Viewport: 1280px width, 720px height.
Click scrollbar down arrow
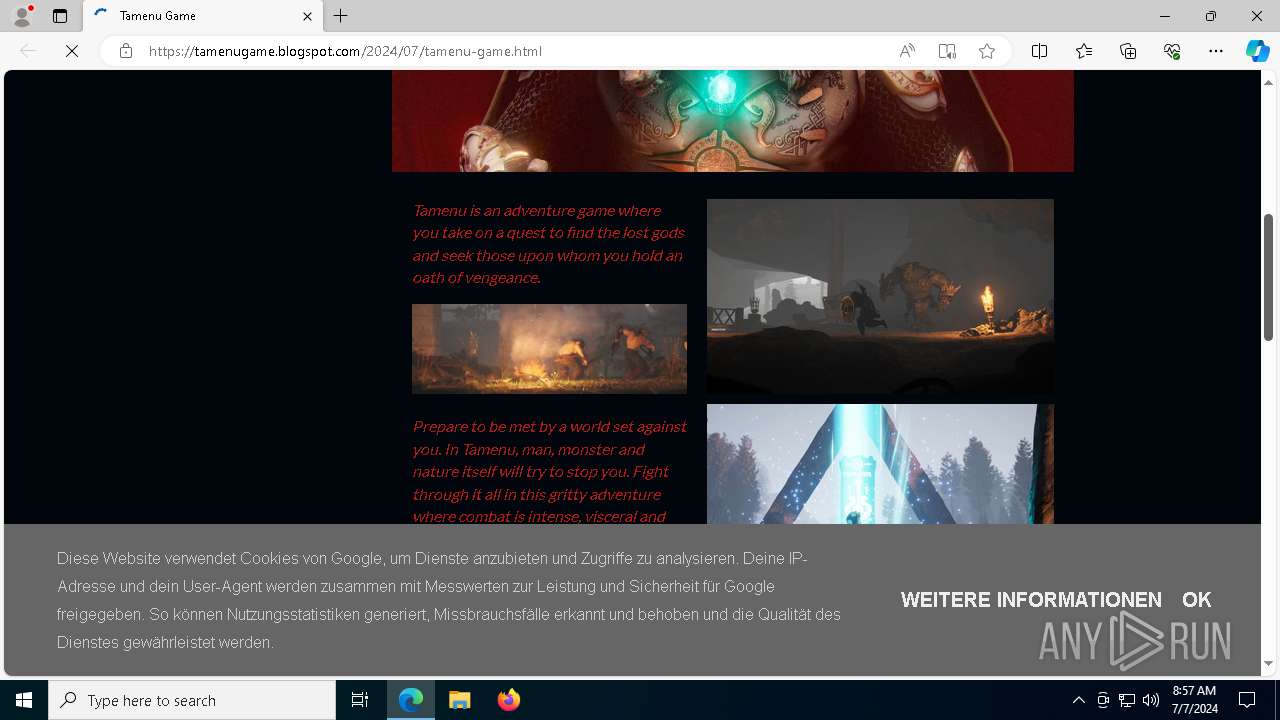point(1269,663)
